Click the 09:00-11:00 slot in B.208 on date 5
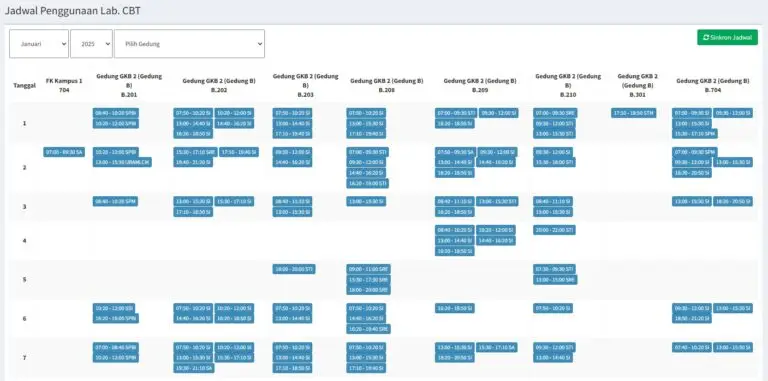 click(x=368, y=269)
